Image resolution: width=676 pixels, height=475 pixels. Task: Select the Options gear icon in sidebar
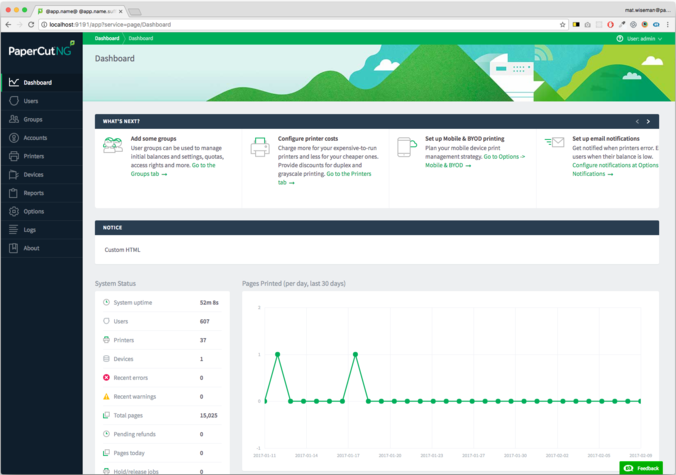(13, 211)
